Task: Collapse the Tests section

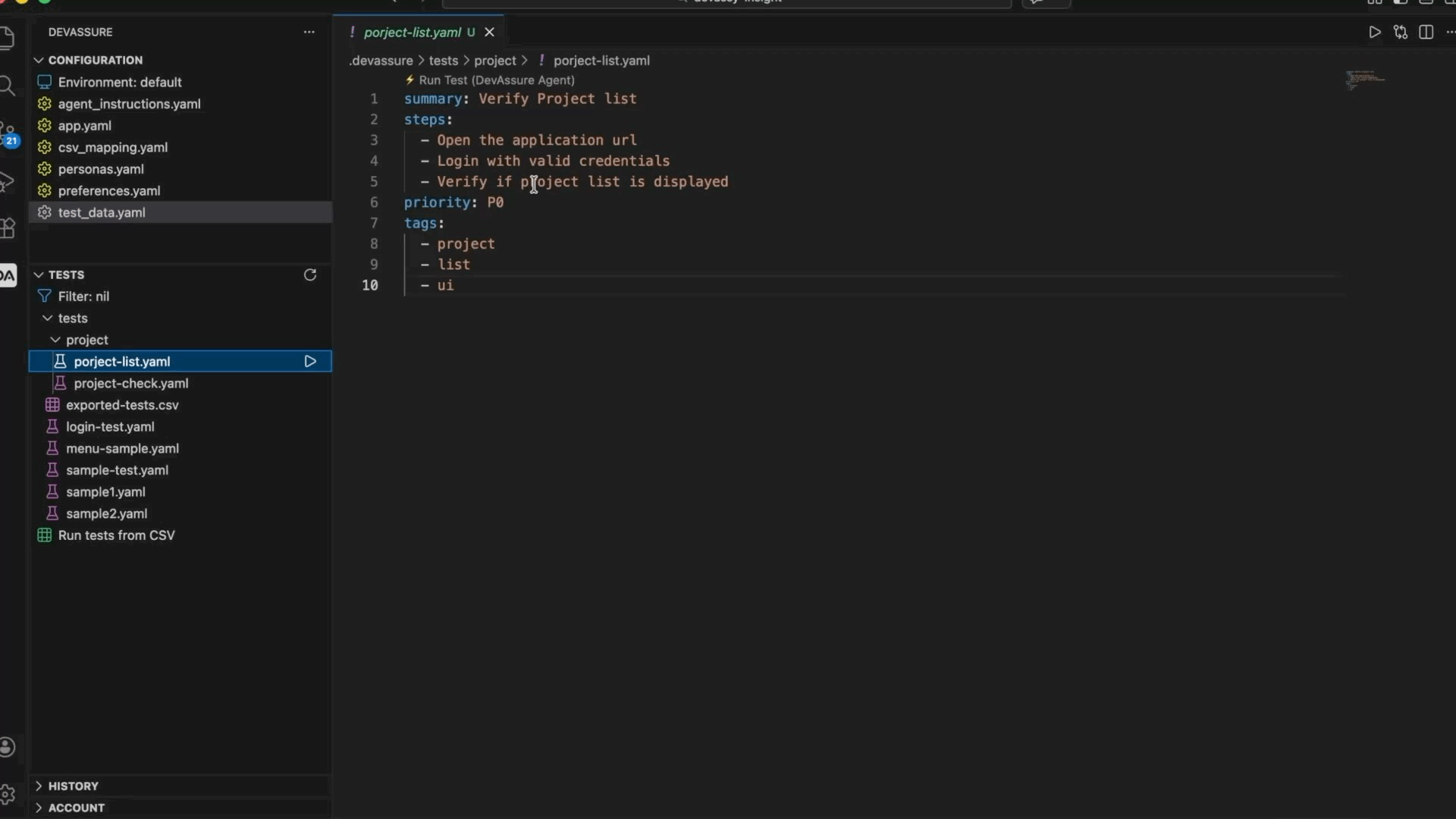Action: coord(39,275)
